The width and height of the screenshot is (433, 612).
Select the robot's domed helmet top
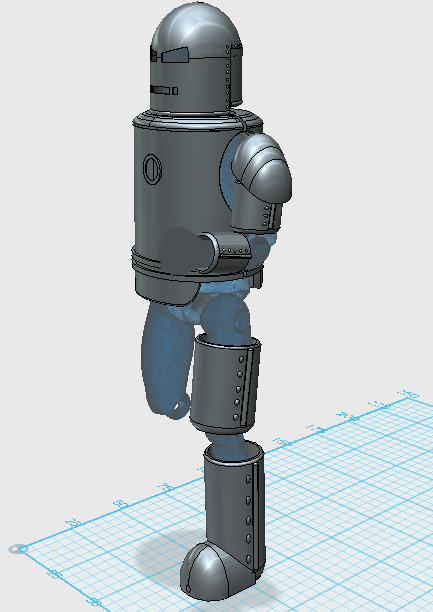point(196,27)
